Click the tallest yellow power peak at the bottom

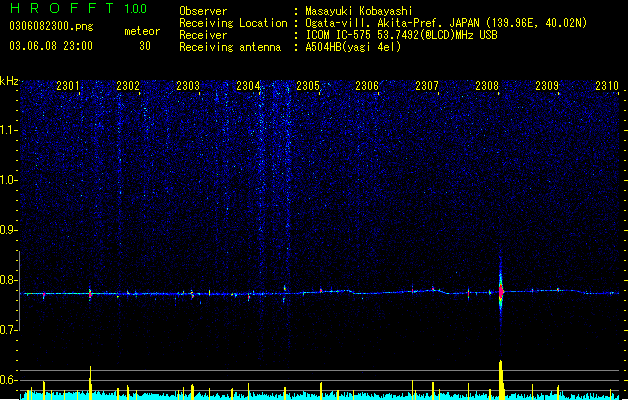(x=501, y=380)
